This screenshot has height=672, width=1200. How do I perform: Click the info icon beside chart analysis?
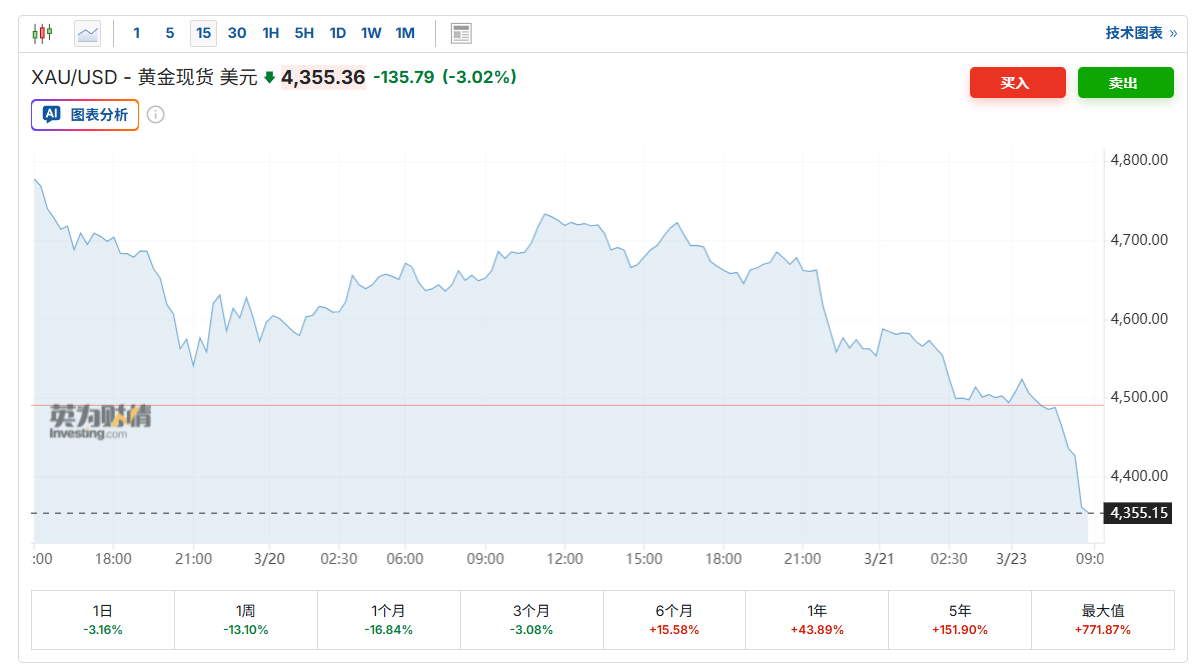pyautogui.click(x=155, y=114)
